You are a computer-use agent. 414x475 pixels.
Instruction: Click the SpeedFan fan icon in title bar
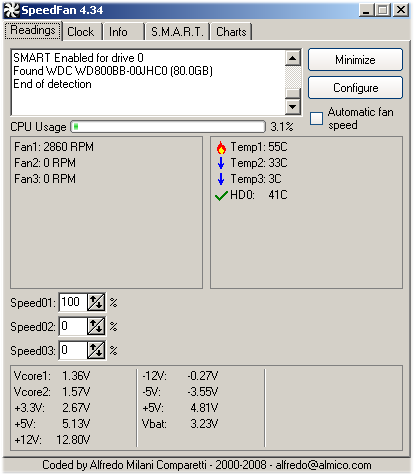click(12, 10)
